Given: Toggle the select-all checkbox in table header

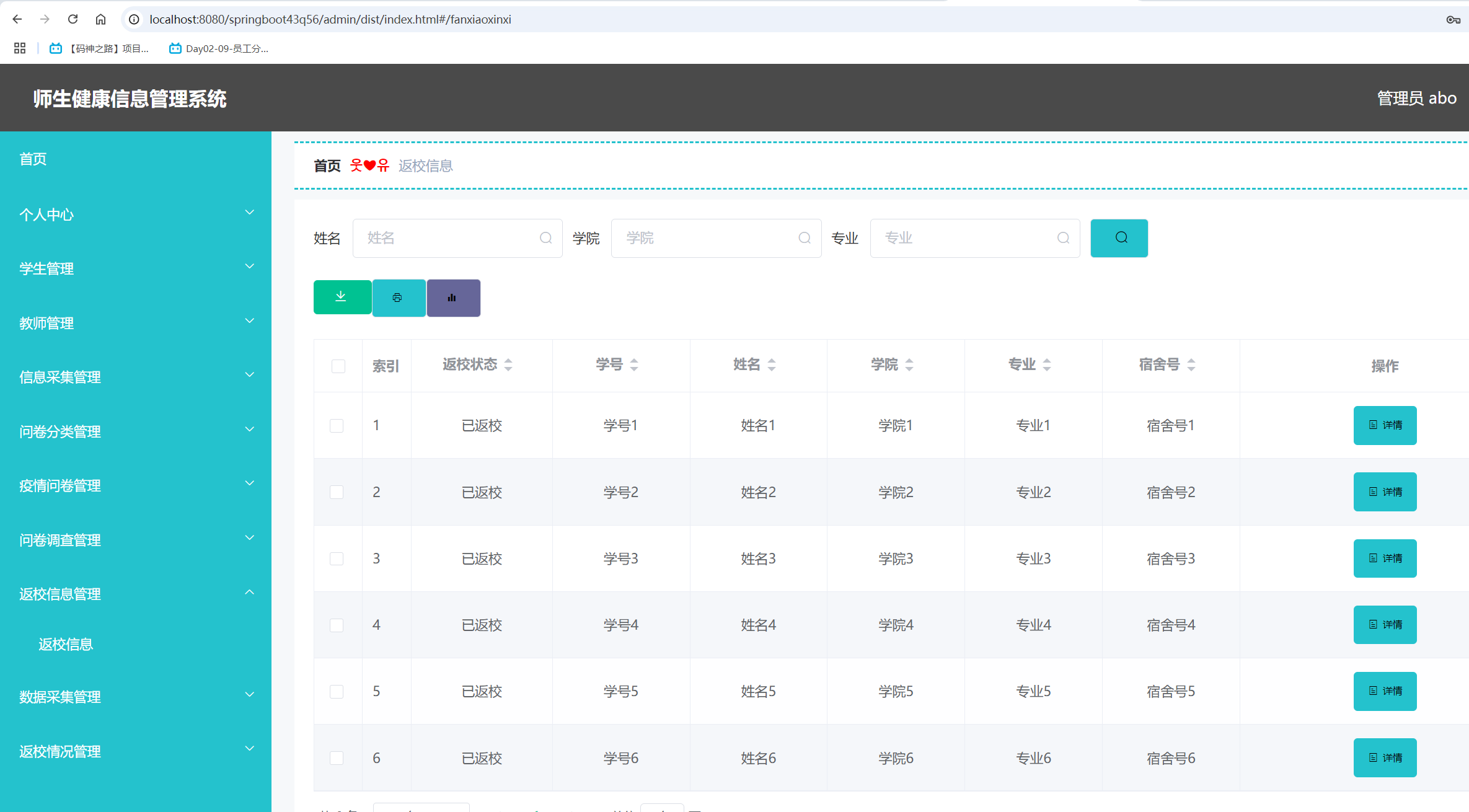Looking at the screenshot, I should tap(338, 366).
